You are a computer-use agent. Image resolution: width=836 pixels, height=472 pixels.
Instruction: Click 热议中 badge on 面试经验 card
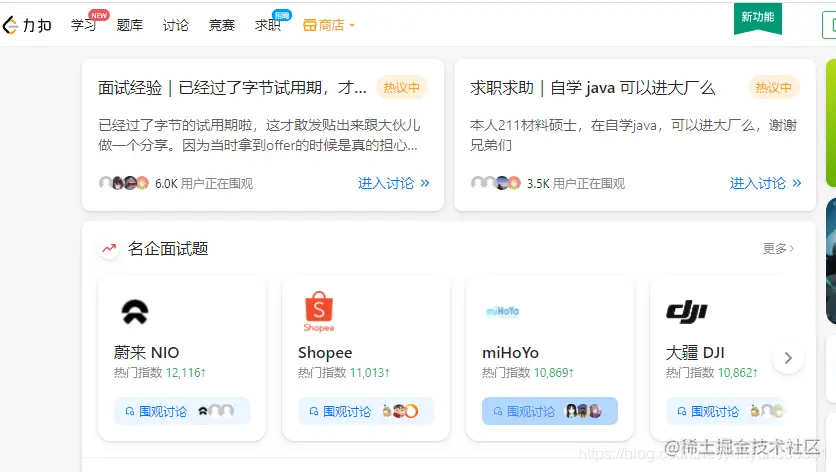[x=401, y=87]
